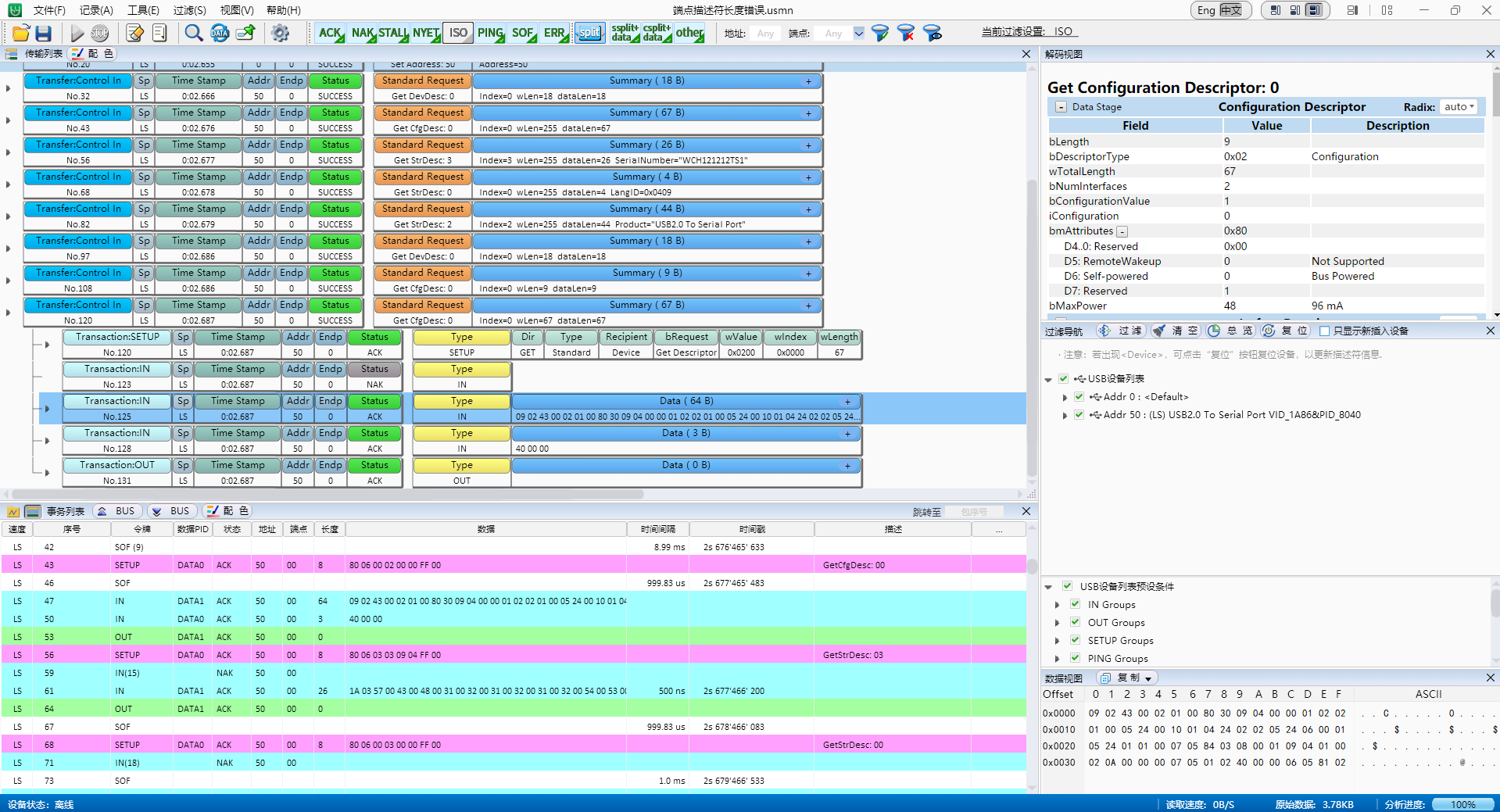
Task: Click the 清空 clear button
Action: click(1176, 331)
